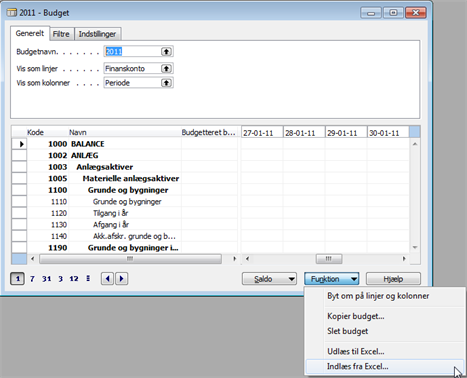The image size is (467, 378).
Task: Select row 1110 Grunde og bygninger
Action: [125, 202]
